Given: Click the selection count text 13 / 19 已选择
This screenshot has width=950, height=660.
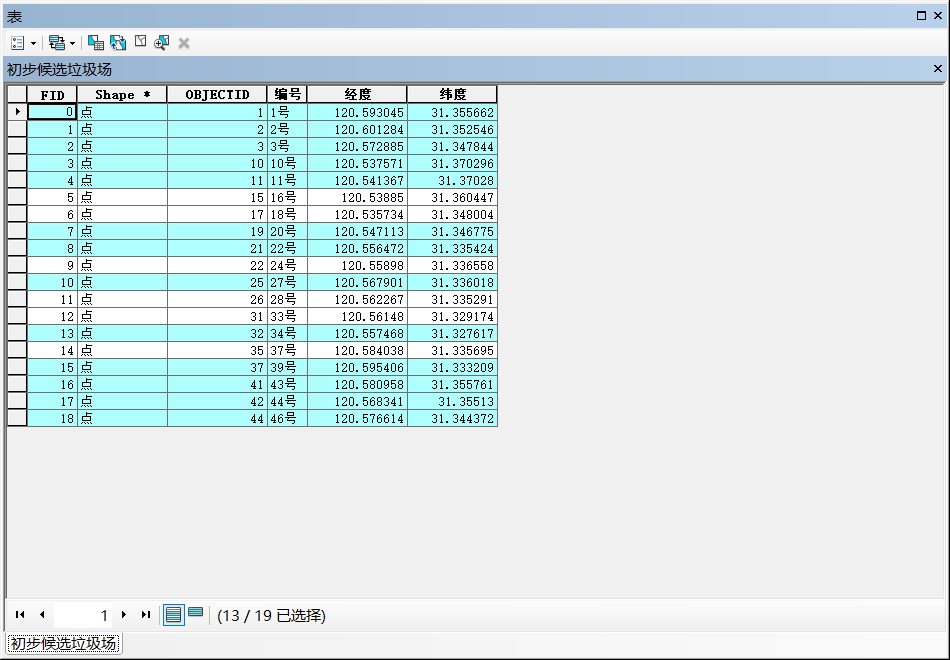Looking at the screenshot, I should coord(271,615).
